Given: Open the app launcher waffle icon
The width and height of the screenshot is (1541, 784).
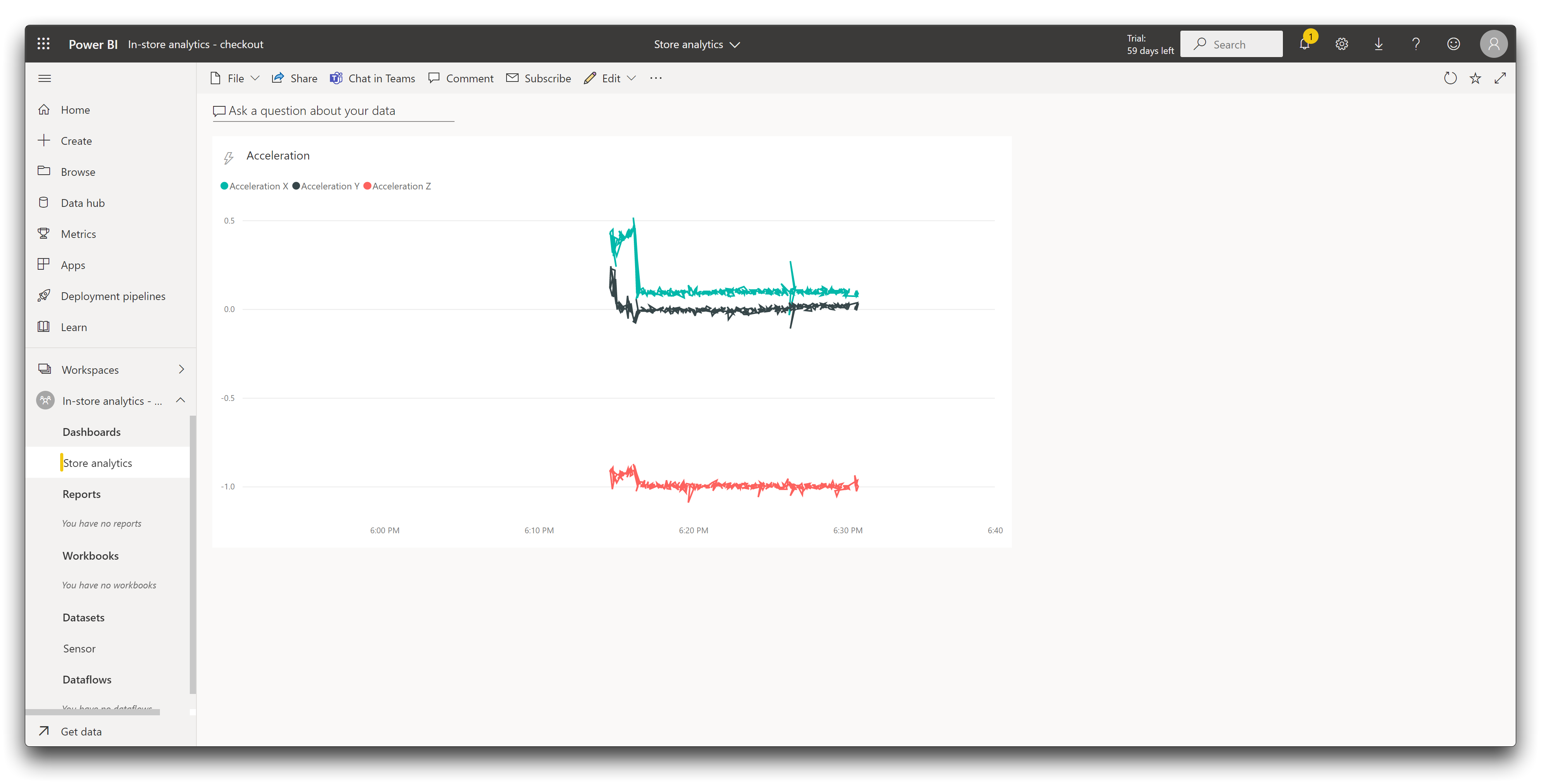Looking at the screenshot, I should (x=44, y=43).
